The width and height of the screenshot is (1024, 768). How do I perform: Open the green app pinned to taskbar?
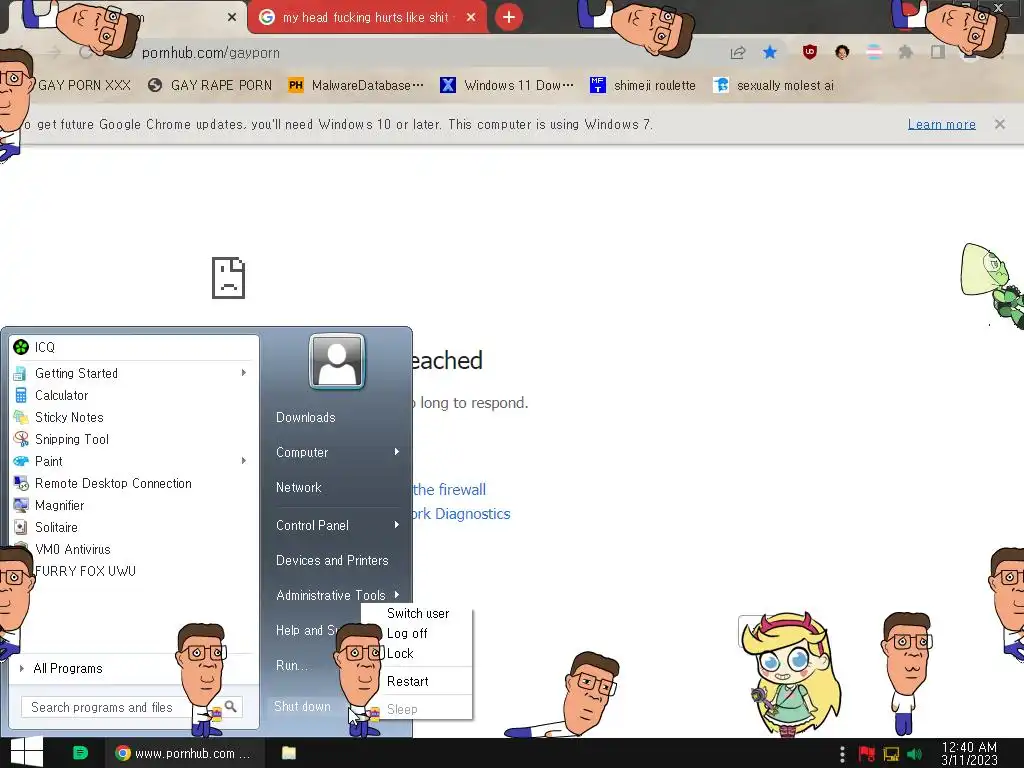pyautogui.click(x=80, y=753)
